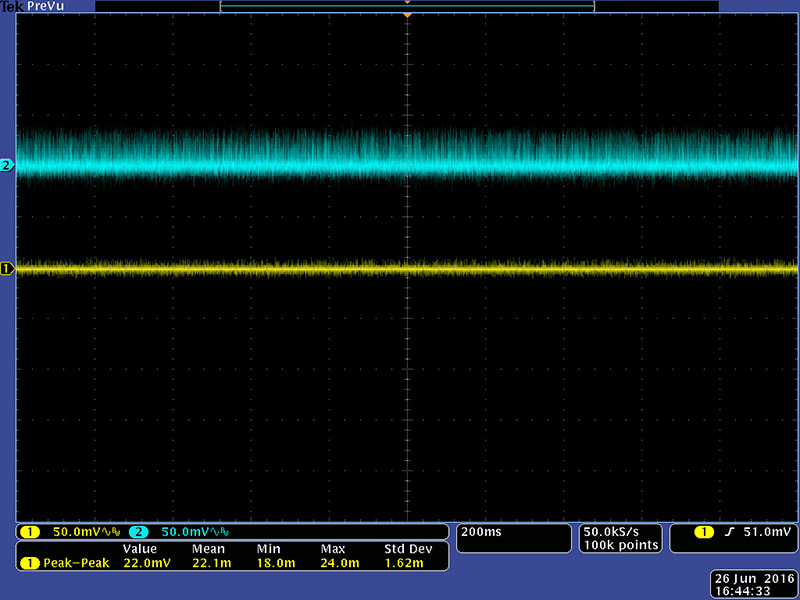Select the orange trigger position marker atop graticule
This screenshot has width=800, height=600.
pos(407,16)
